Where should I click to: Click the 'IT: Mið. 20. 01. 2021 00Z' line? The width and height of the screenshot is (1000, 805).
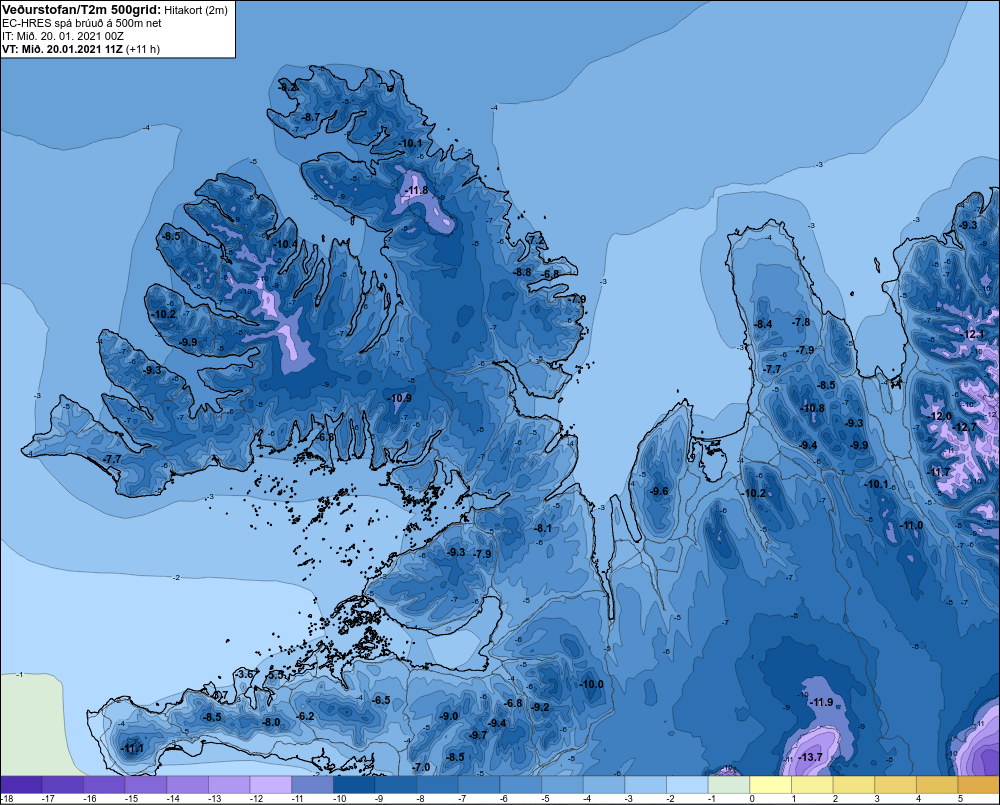[x=62, y=36]
